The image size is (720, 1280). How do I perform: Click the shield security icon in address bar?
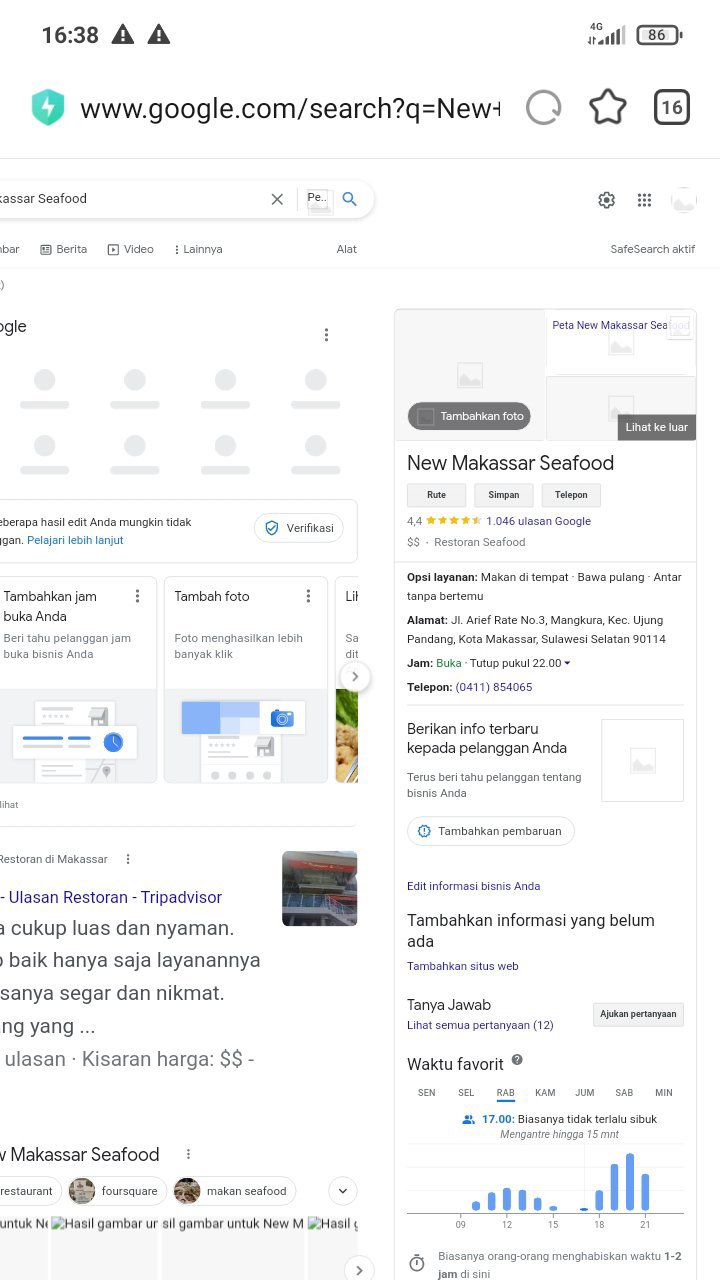click(x=47, y=108)
